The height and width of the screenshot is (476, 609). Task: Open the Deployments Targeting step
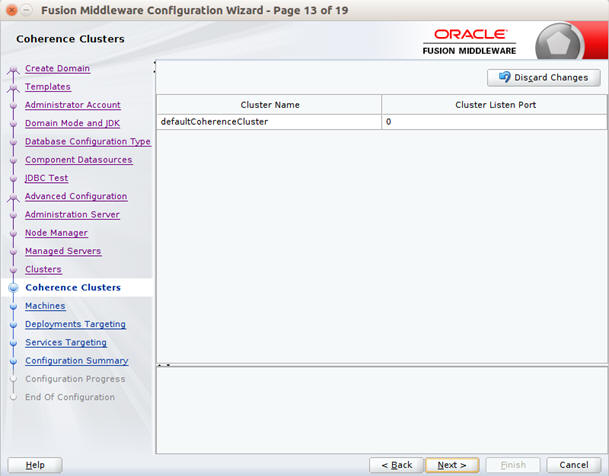pyautogui.click(x=75, y=324)
